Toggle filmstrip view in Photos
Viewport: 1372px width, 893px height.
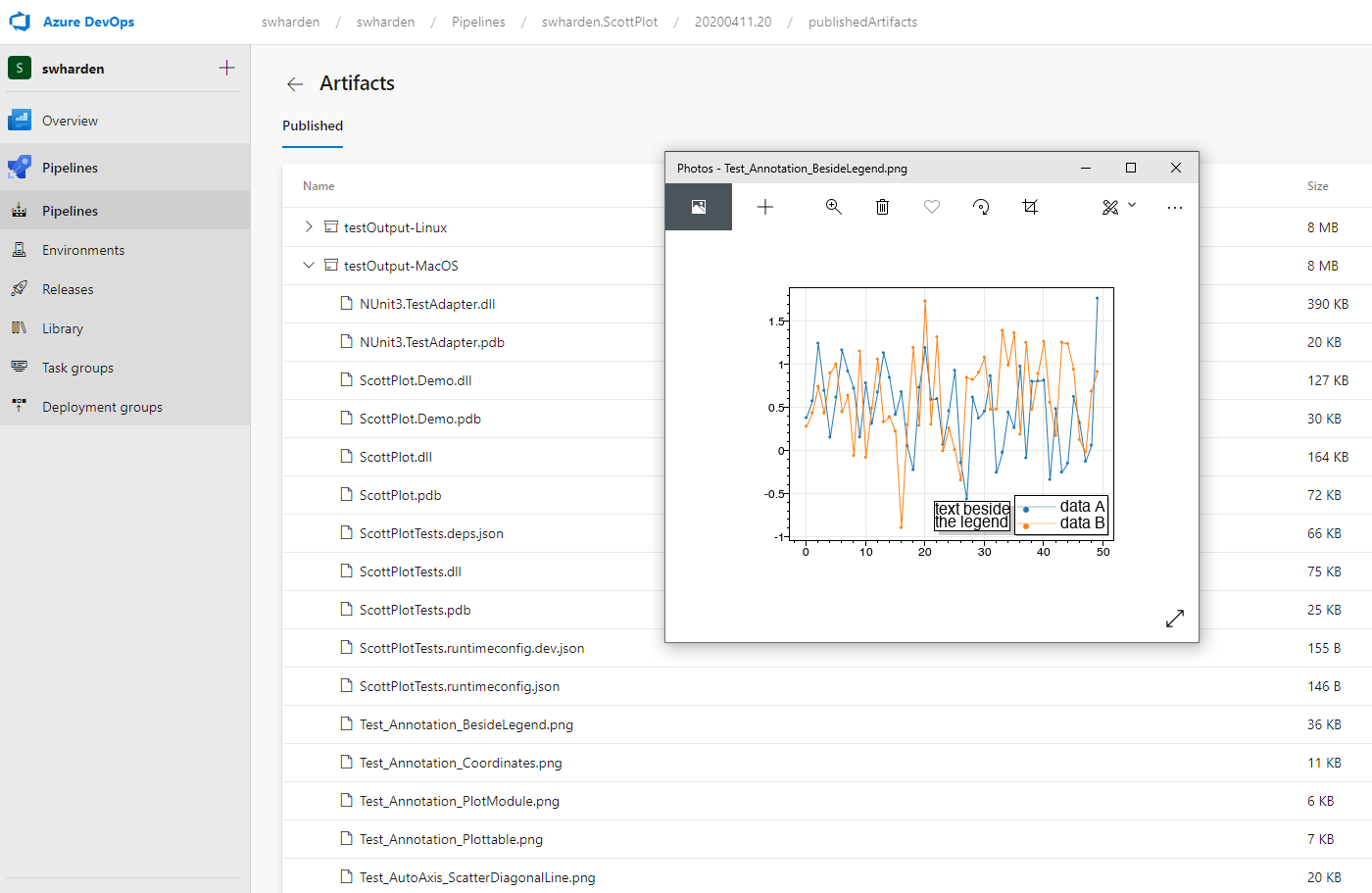tap(698, 207)
